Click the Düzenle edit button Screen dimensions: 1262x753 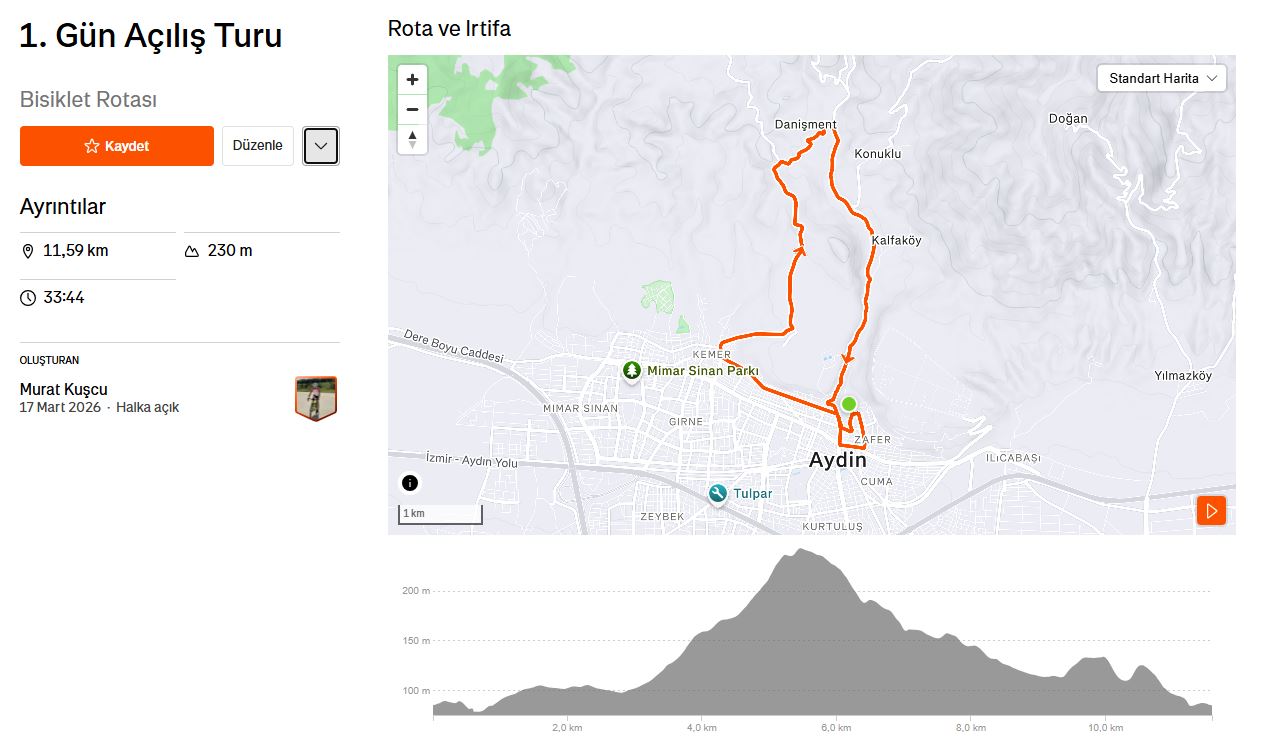pyautogui.click(x=258, y=146)
